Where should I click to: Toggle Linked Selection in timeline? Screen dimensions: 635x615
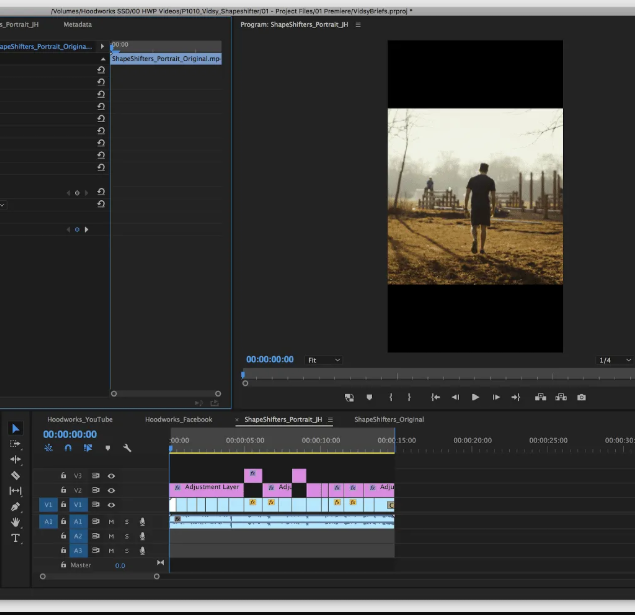[x=88, y=448]
